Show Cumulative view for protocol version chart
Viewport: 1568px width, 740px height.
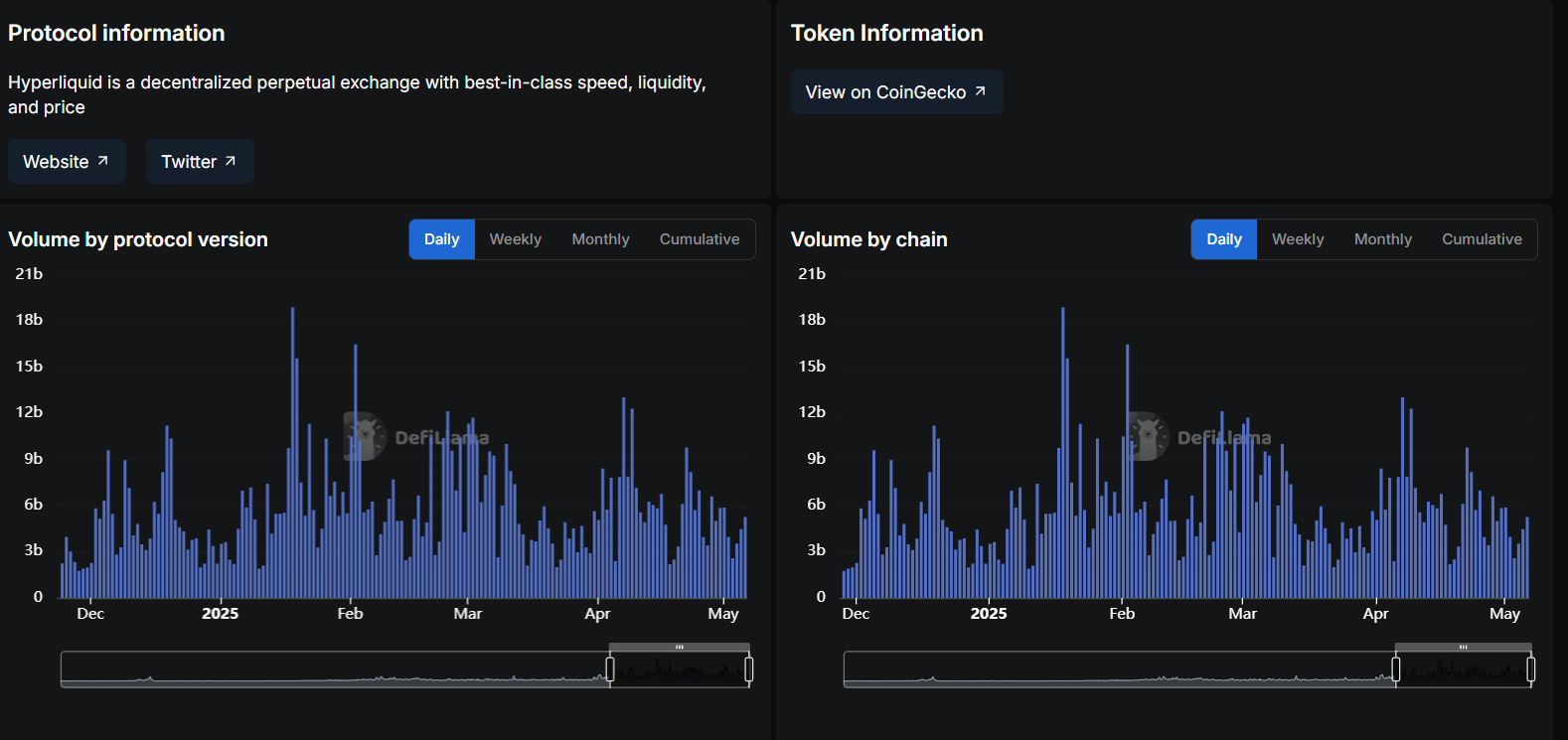click(700, 239)
